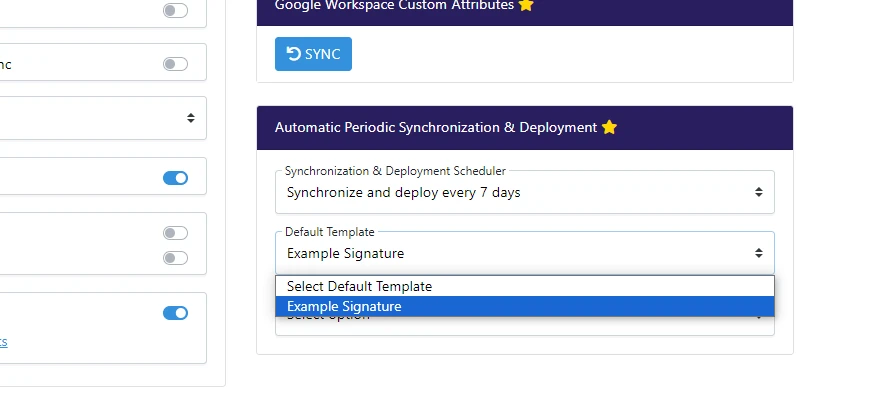Open the partially hidden "Select option" dropdown
Viewport: 880px width, 393px height.
(x=525, y=326)
